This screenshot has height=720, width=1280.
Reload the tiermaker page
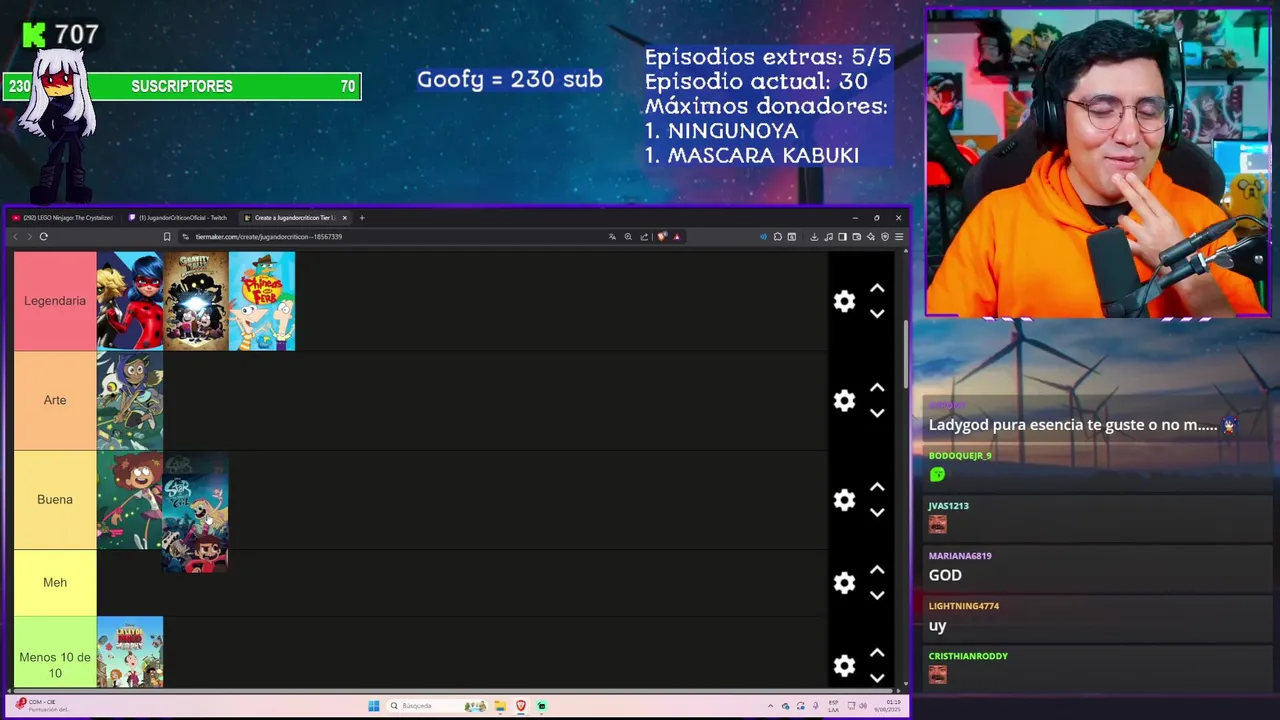pyautogui.click(x=44, y=237)
